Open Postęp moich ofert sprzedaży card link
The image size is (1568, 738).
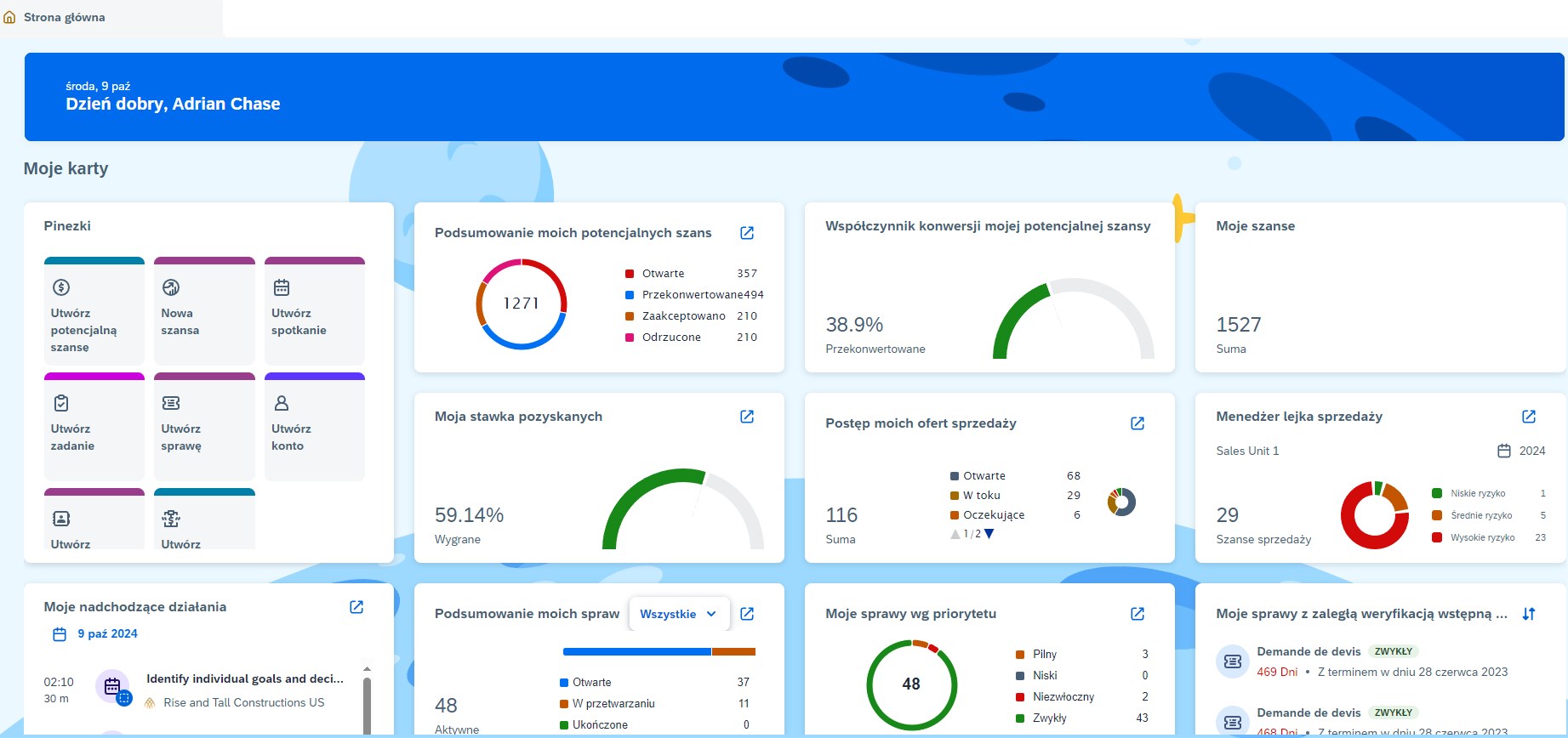point(1138,423)
